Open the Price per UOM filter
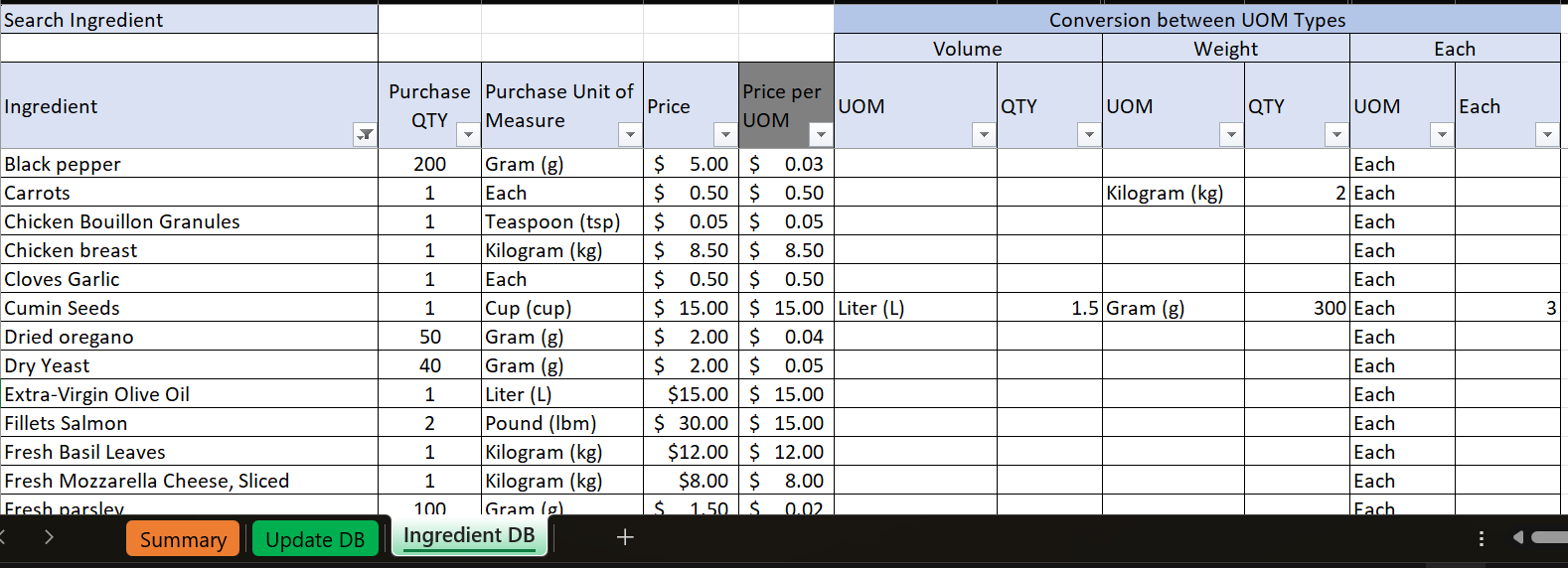 click(820, 134)
